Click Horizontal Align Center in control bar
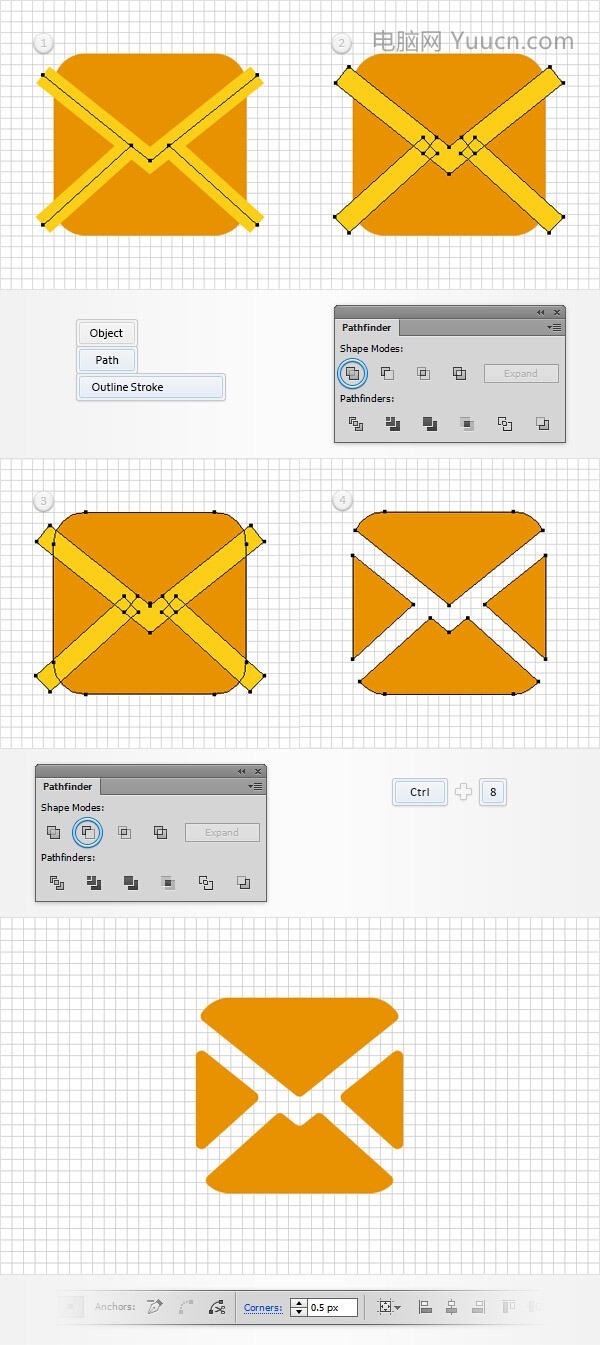Screen dimensions: 600x1345 451,1306
